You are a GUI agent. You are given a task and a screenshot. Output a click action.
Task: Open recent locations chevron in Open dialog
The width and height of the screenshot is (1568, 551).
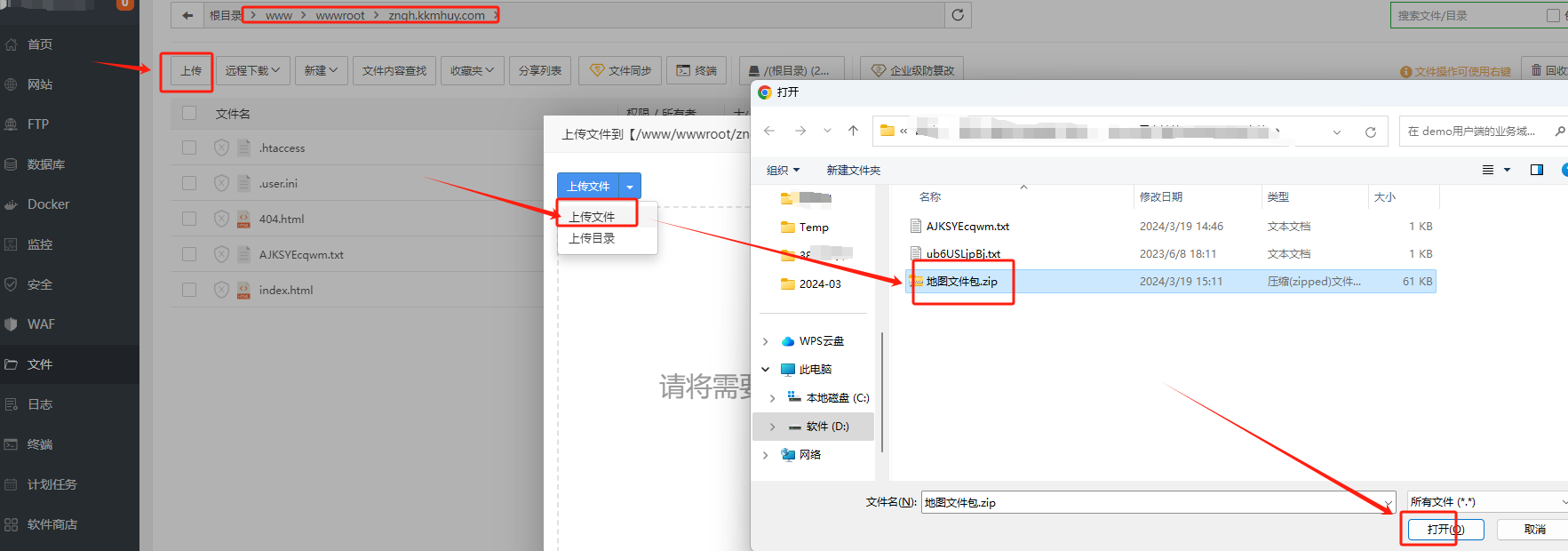click(827, 131)
